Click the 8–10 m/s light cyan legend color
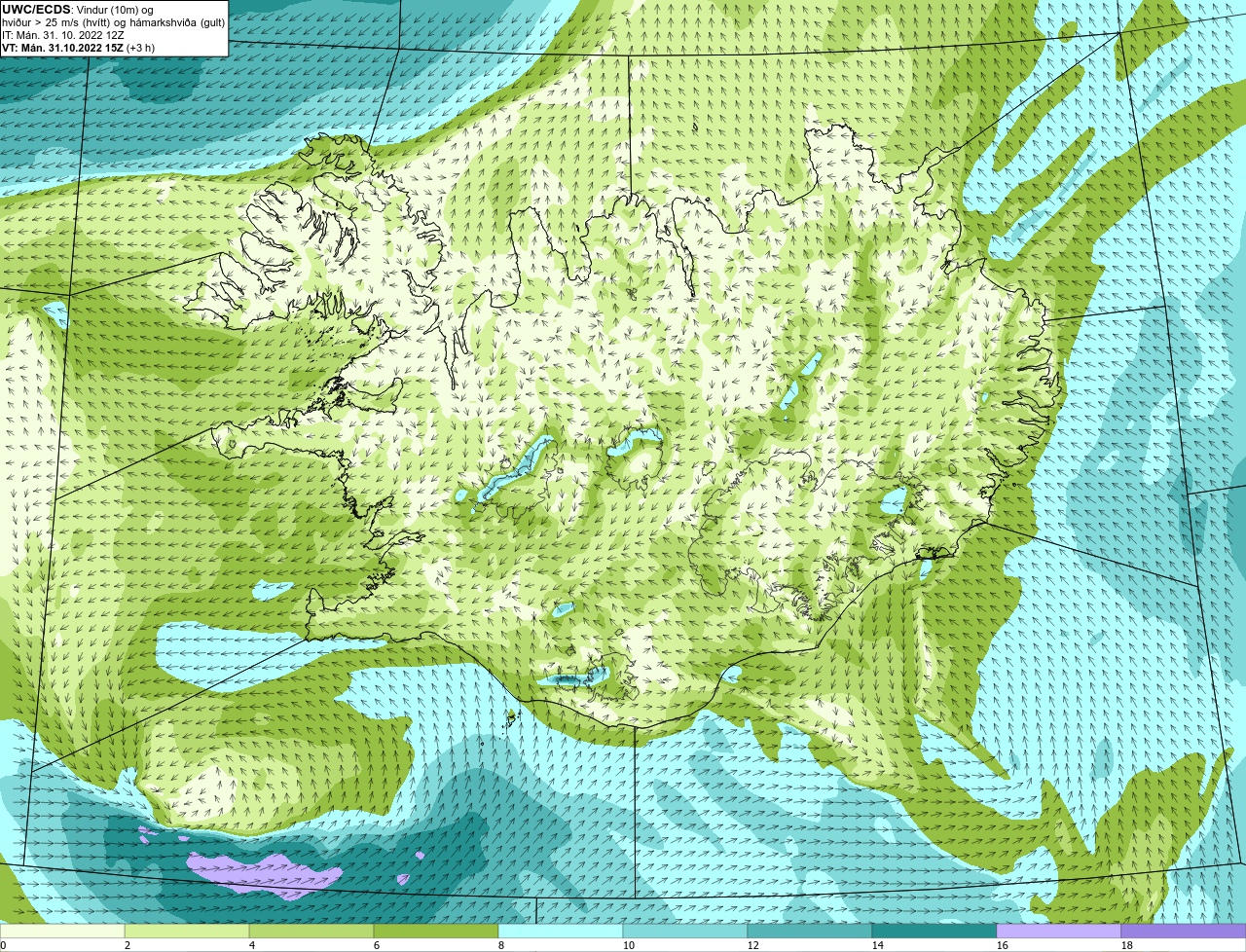This screenshot has width=1246, height=952. (561, 931)
